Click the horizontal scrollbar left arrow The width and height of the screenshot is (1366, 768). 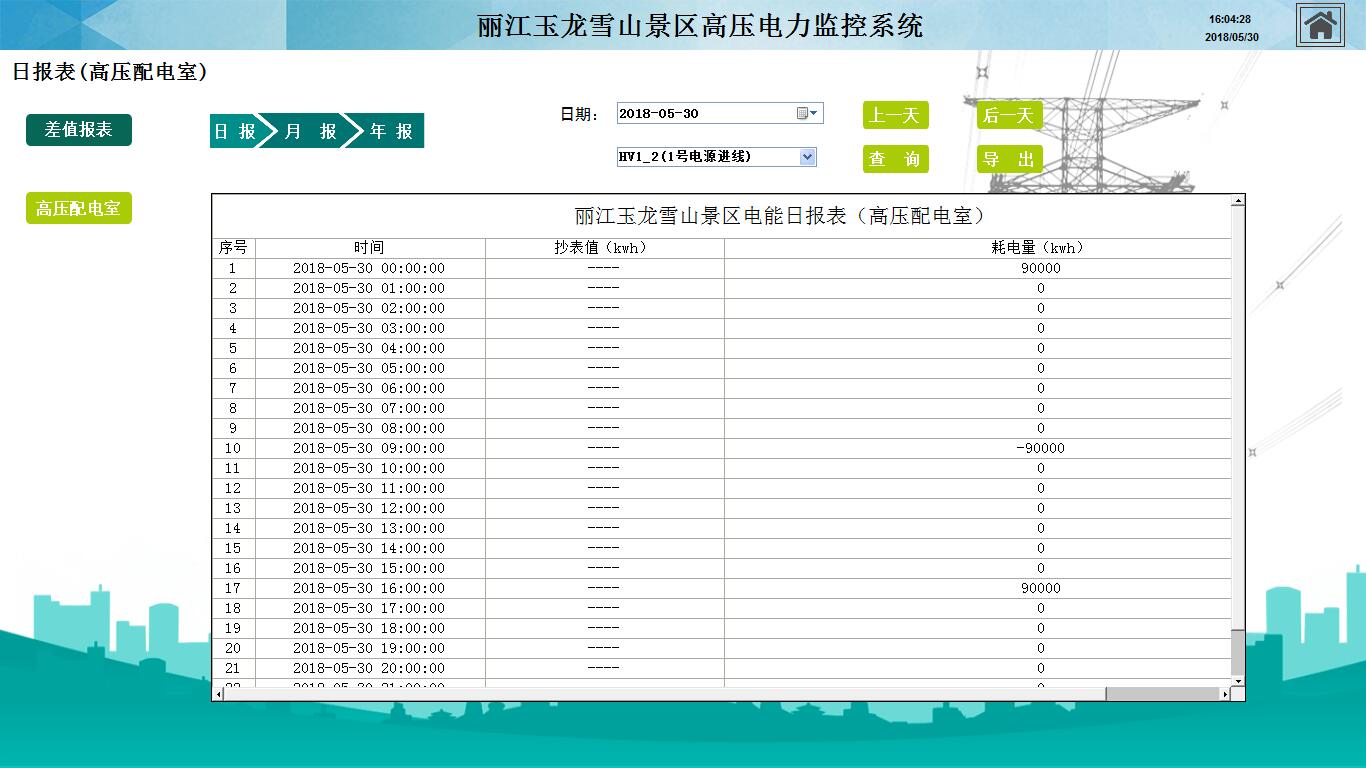click(x=218, y=693)
